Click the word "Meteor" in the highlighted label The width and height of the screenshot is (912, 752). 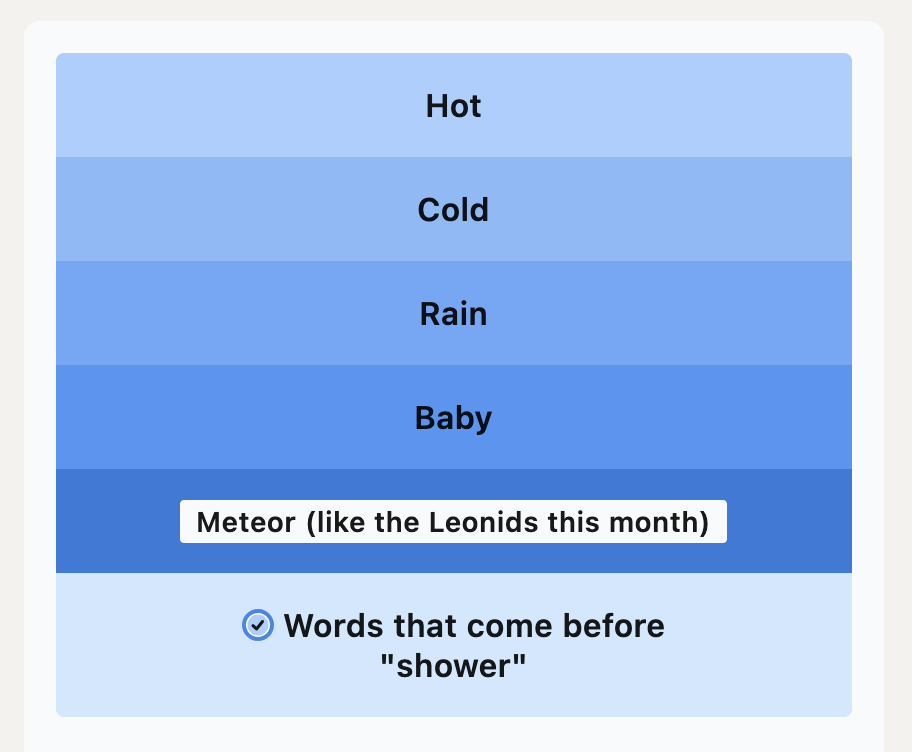pyautogui.click(x=234, y=522)
